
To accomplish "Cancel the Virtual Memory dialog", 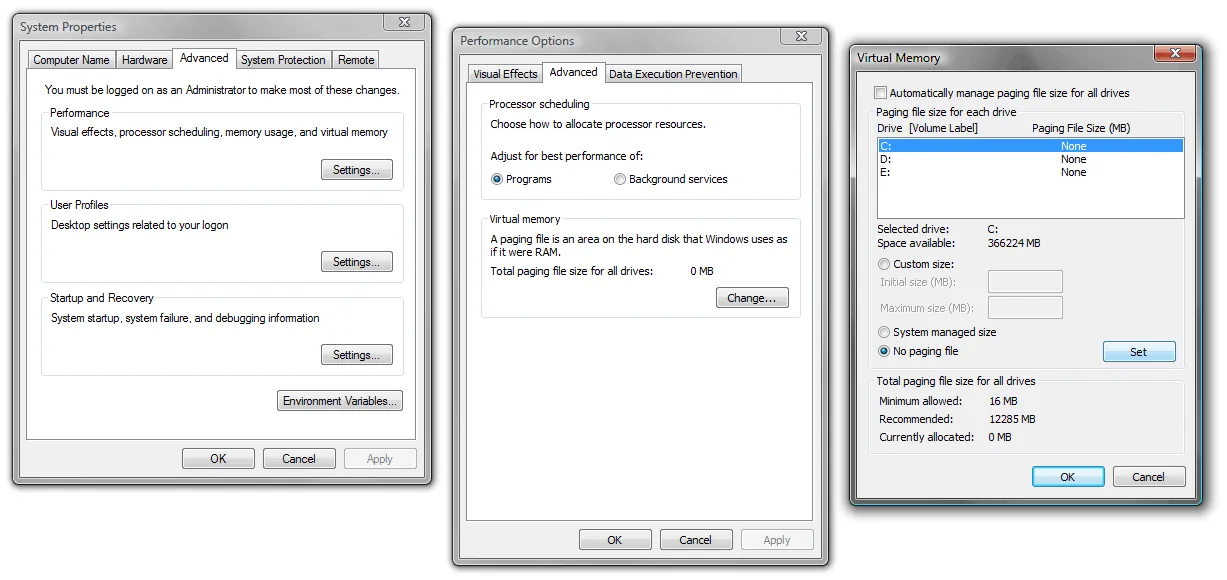I will (1149, 477).
